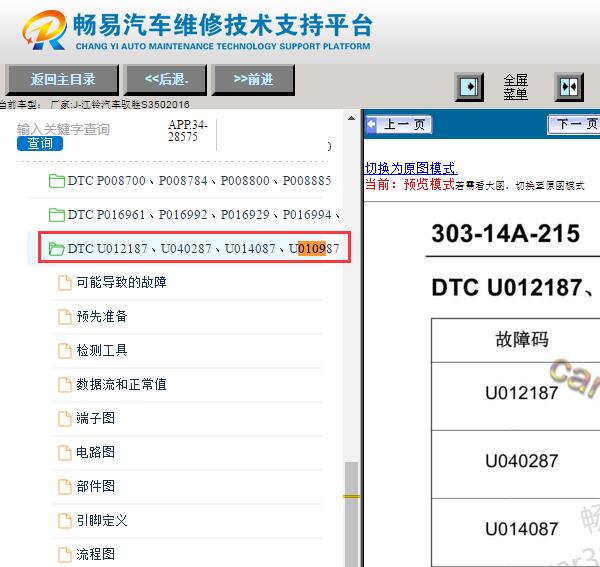The width and height of the screenshot is (600, 567).
Task: Go back with <<后退 button
Action: coord(166,80)
